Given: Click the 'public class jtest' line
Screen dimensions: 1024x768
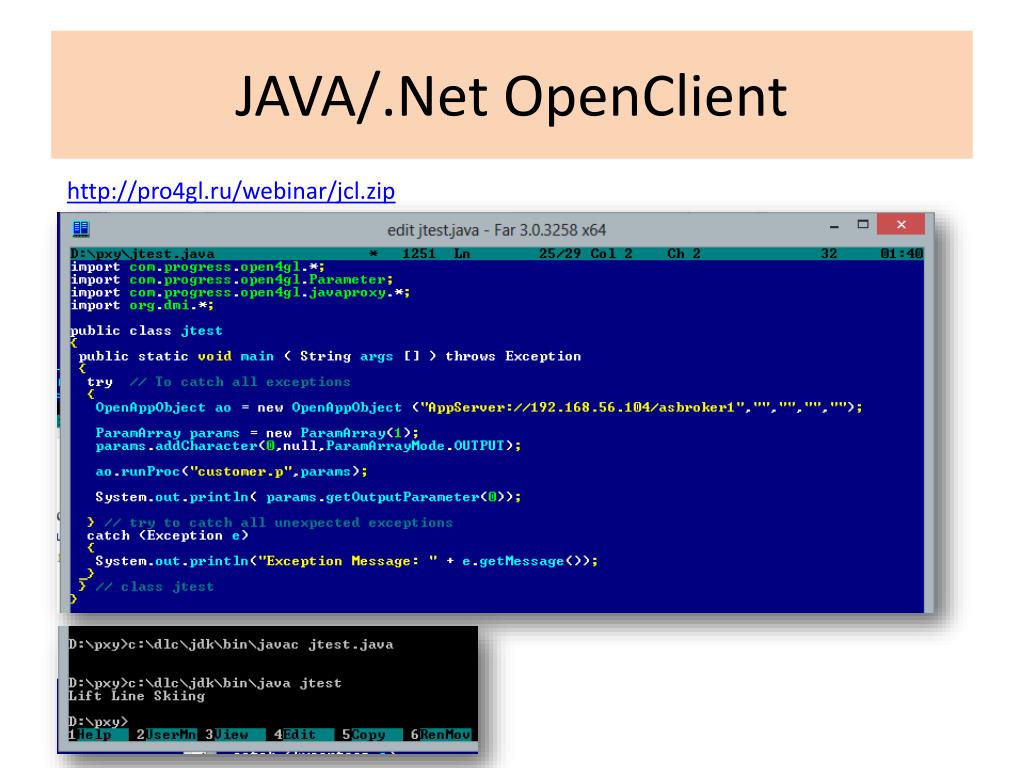Looking at the screenshot, I should 146,330.
